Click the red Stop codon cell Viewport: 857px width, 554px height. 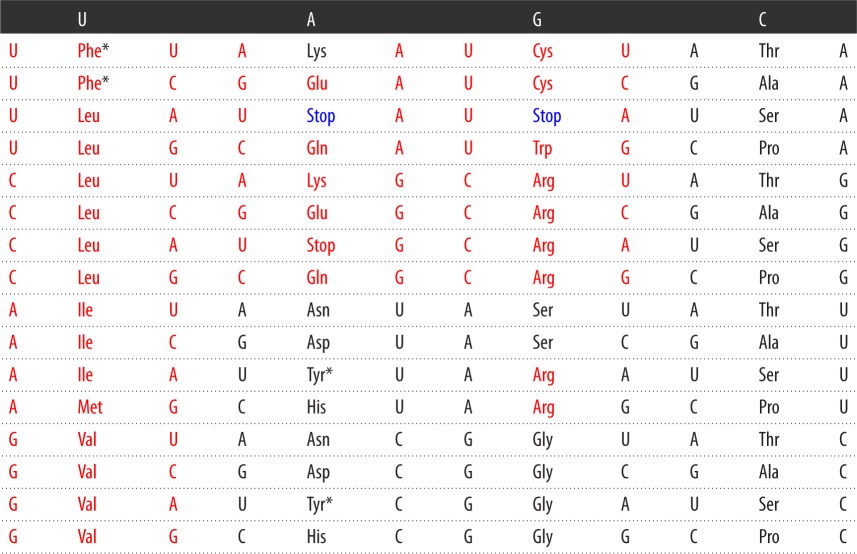(320, 245)
